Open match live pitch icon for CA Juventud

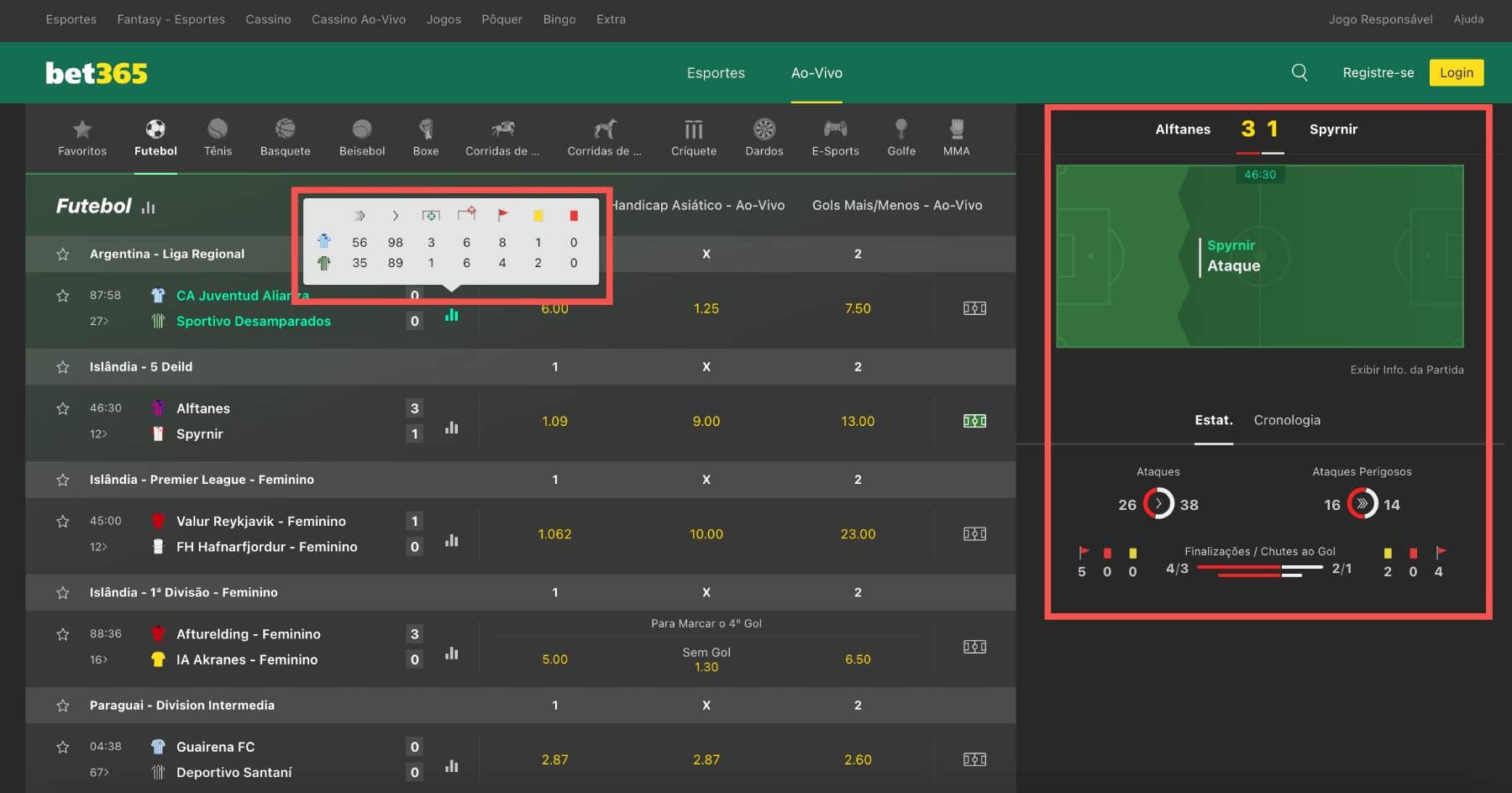[x=974, y=308]
